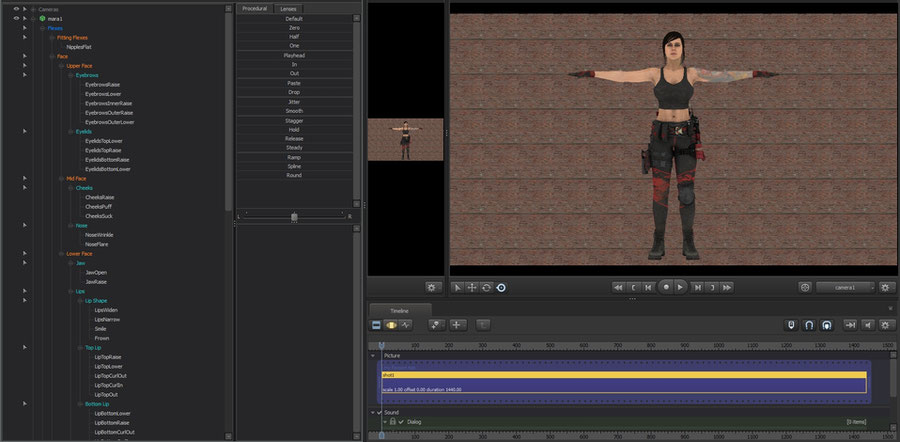Image resolution: width=900 pixels, height=442 pixels.
Task: Activate the Rotate manipulator tool
Action: point(486,287)
